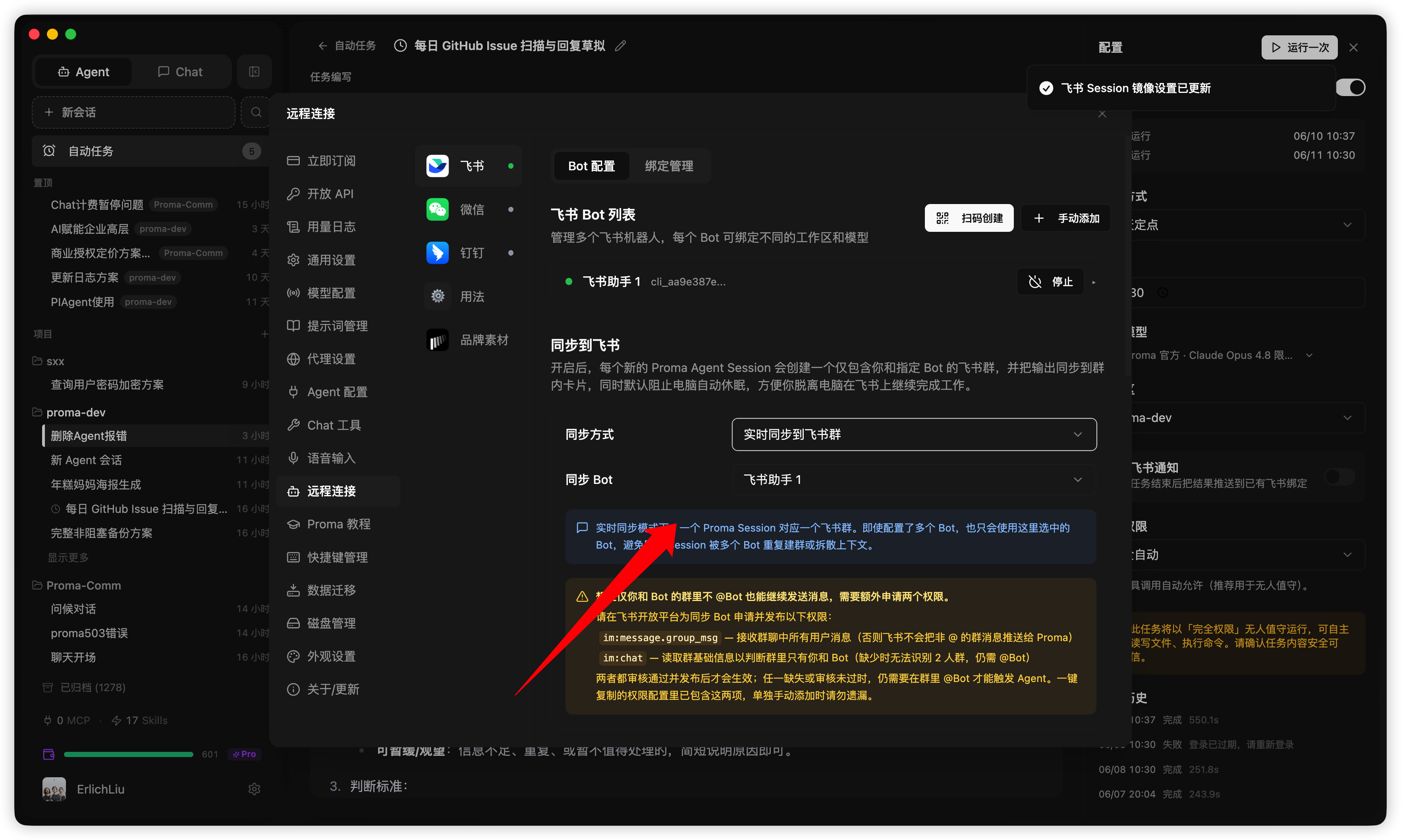Click the green usage progress bar
The image size is (1401, 840).
(x=129, y=754)
